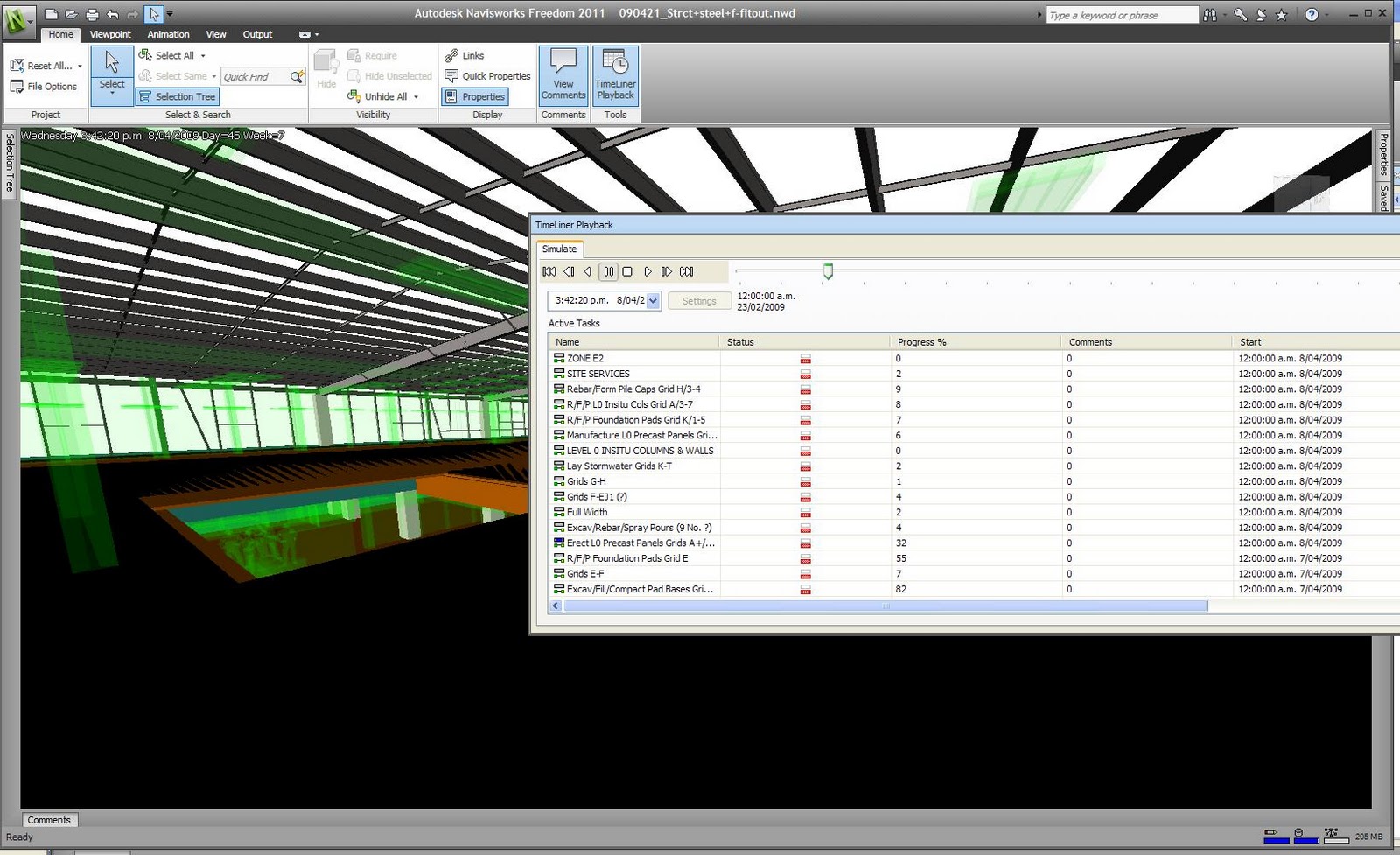Expand the Unhide All dropdown
This screenshot has width=1400, height=855.
click(416, 97)
